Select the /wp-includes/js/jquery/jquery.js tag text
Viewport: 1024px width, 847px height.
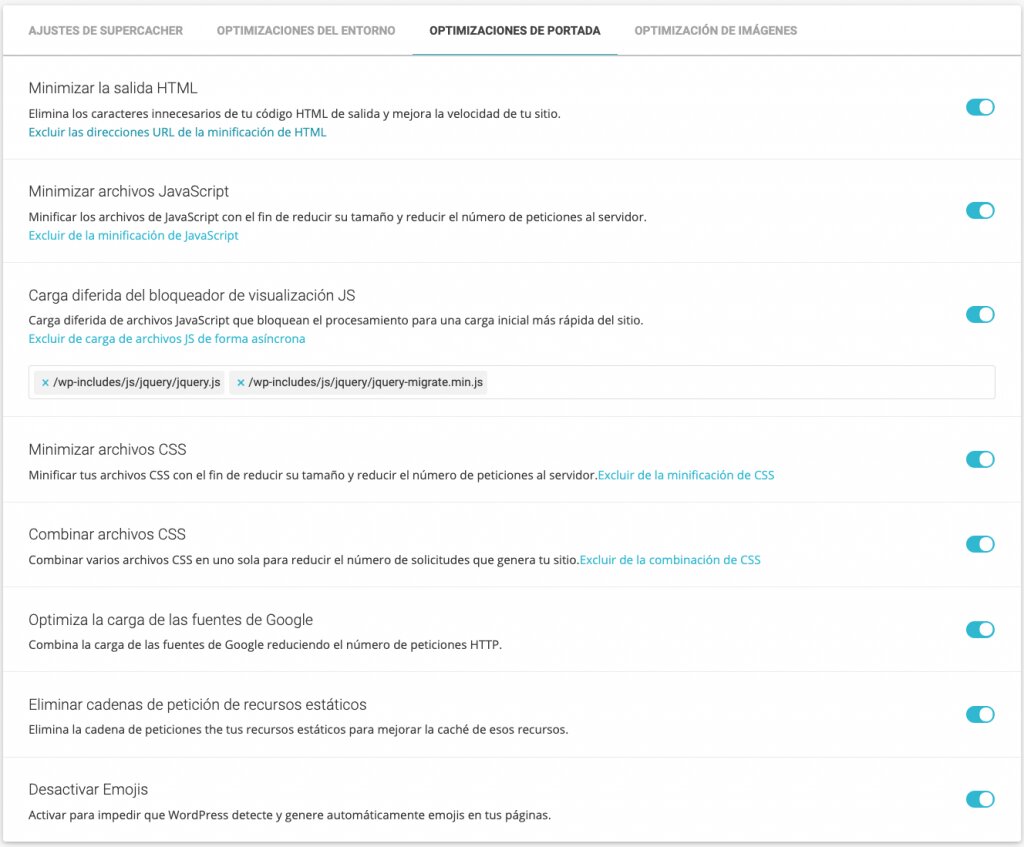point(136,383)
